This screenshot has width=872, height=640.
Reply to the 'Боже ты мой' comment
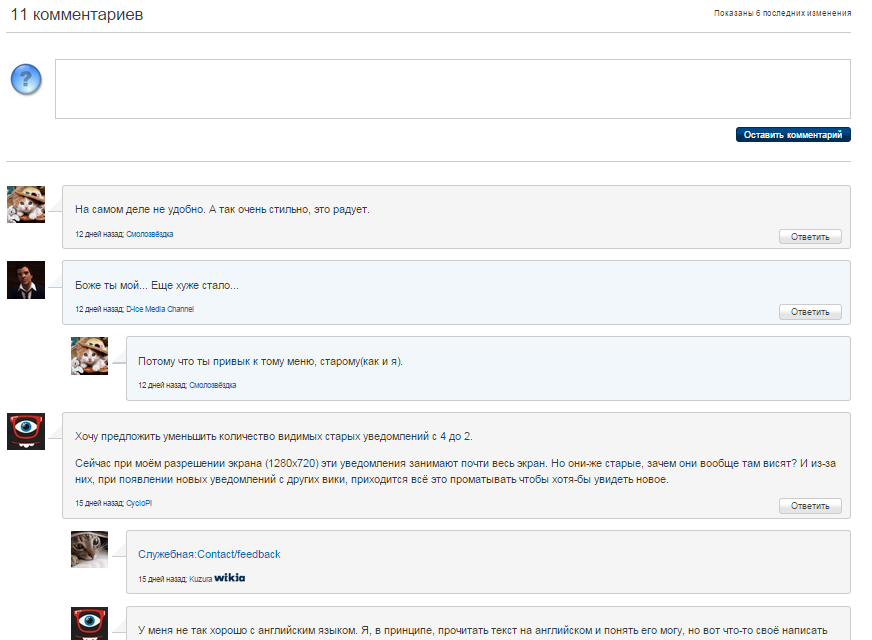[x=810, y=312]
